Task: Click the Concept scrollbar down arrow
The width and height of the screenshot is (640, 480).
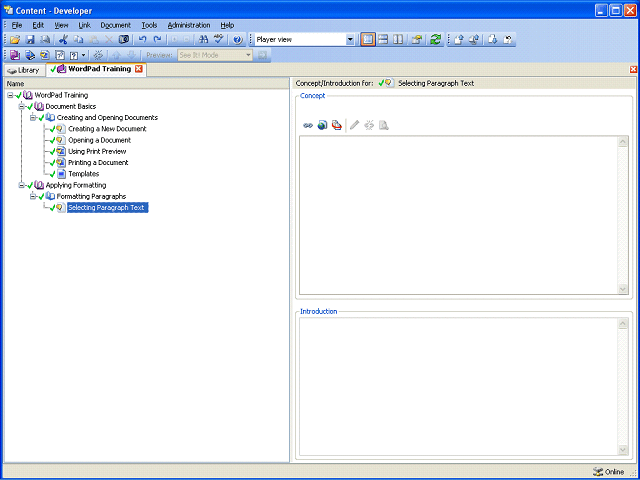Action: tap(623, 289)
